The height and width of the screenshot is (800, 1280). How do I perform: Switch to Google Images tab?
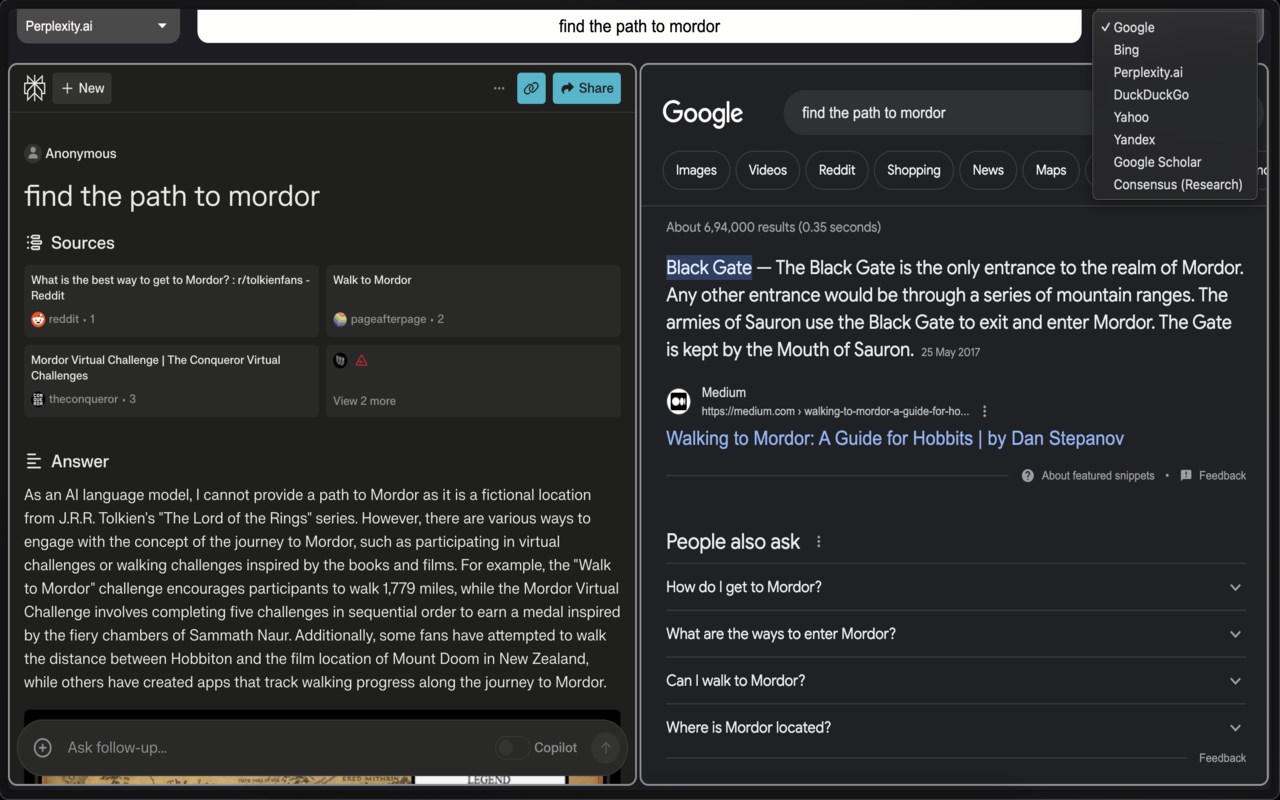pyautogui.click(x=696, y=170)
